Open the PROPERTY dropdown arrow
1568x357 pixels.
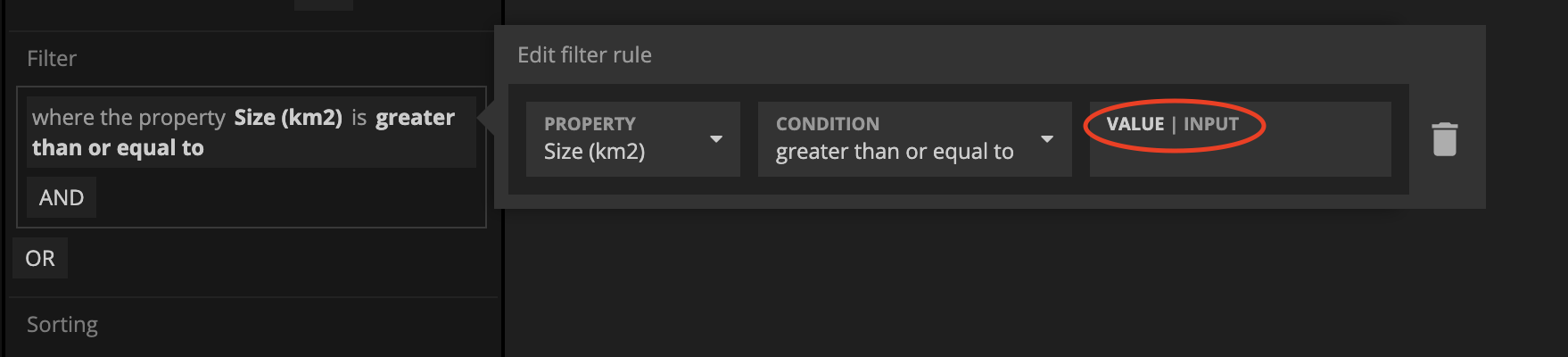(715, 139)
